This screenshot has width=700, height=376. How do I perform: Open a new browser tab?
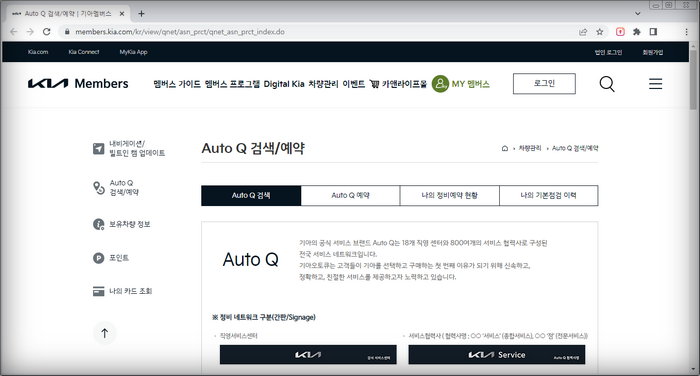pyautogui.click(x=141, y=13)
